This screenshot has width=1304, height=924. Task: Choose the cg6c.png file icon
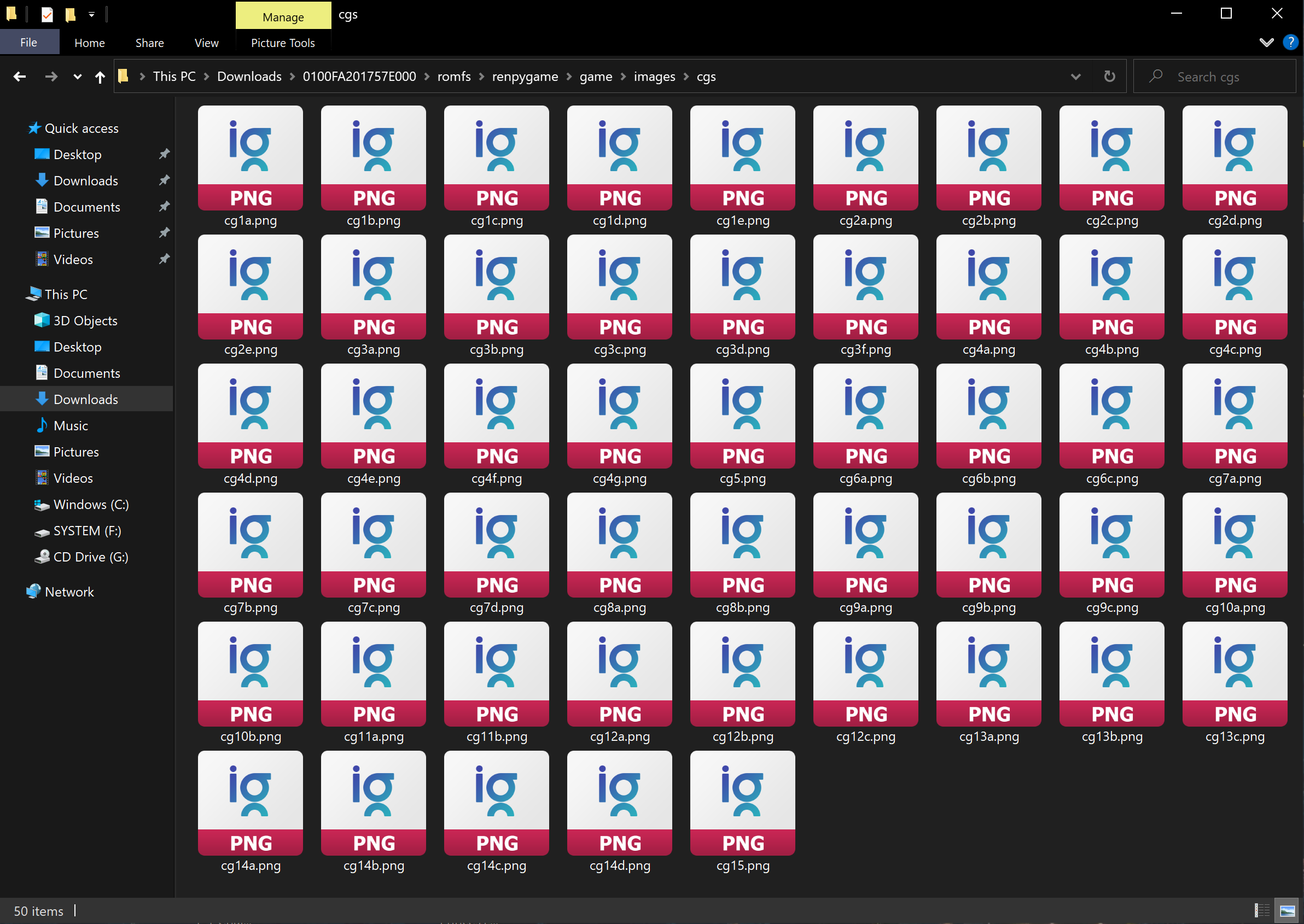(x=1111, y=416)
